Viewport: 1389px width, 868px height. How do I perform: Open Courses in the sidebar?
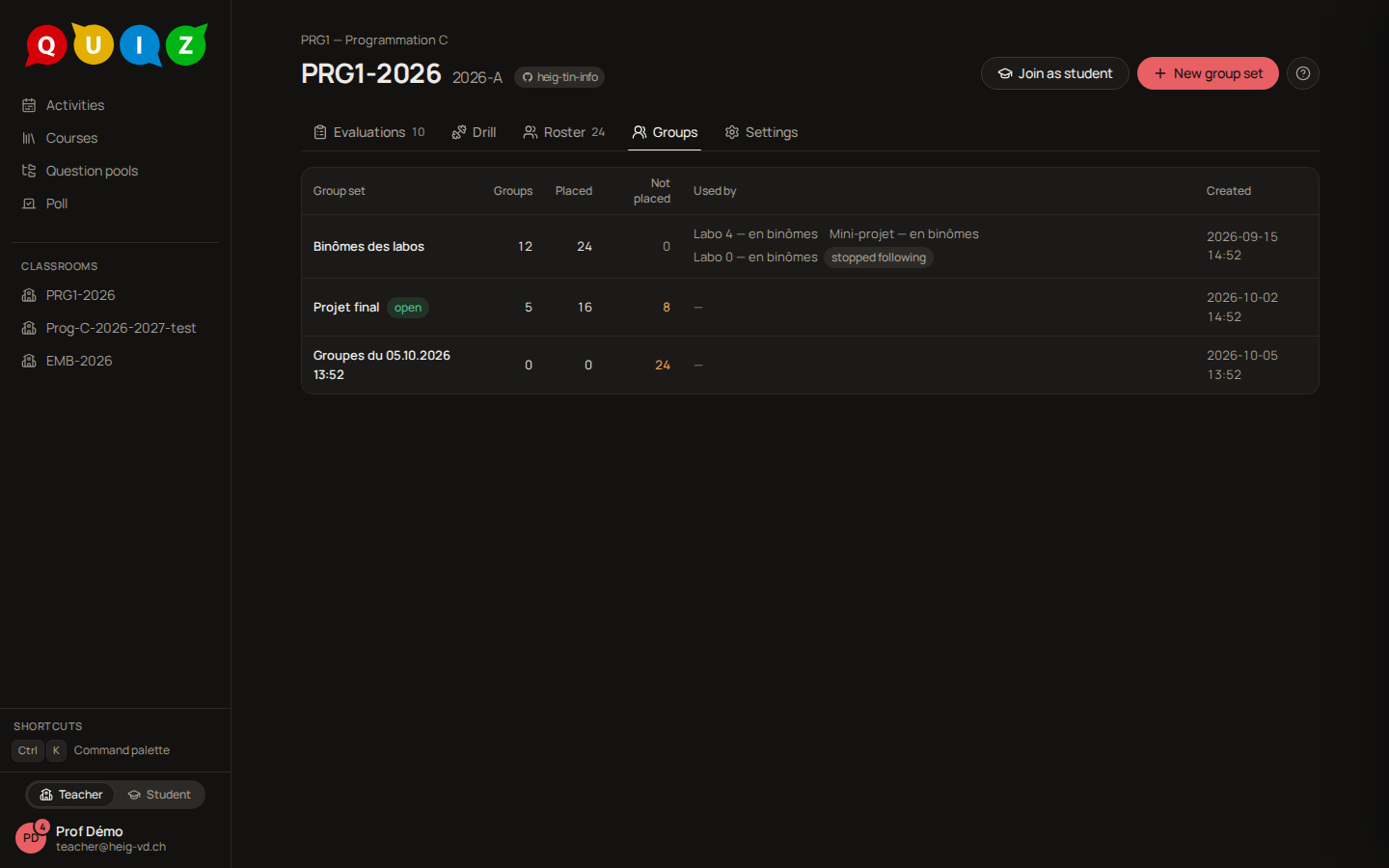[116, 138]
